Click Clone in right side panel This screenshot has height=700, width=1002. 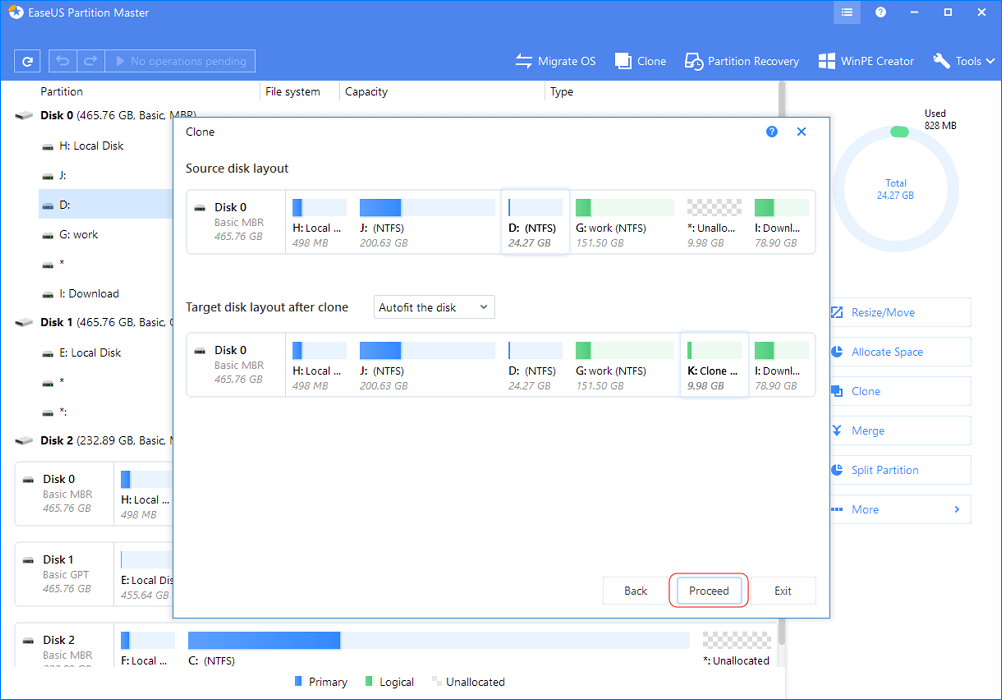pyautogui.click(x=901, y=391)
